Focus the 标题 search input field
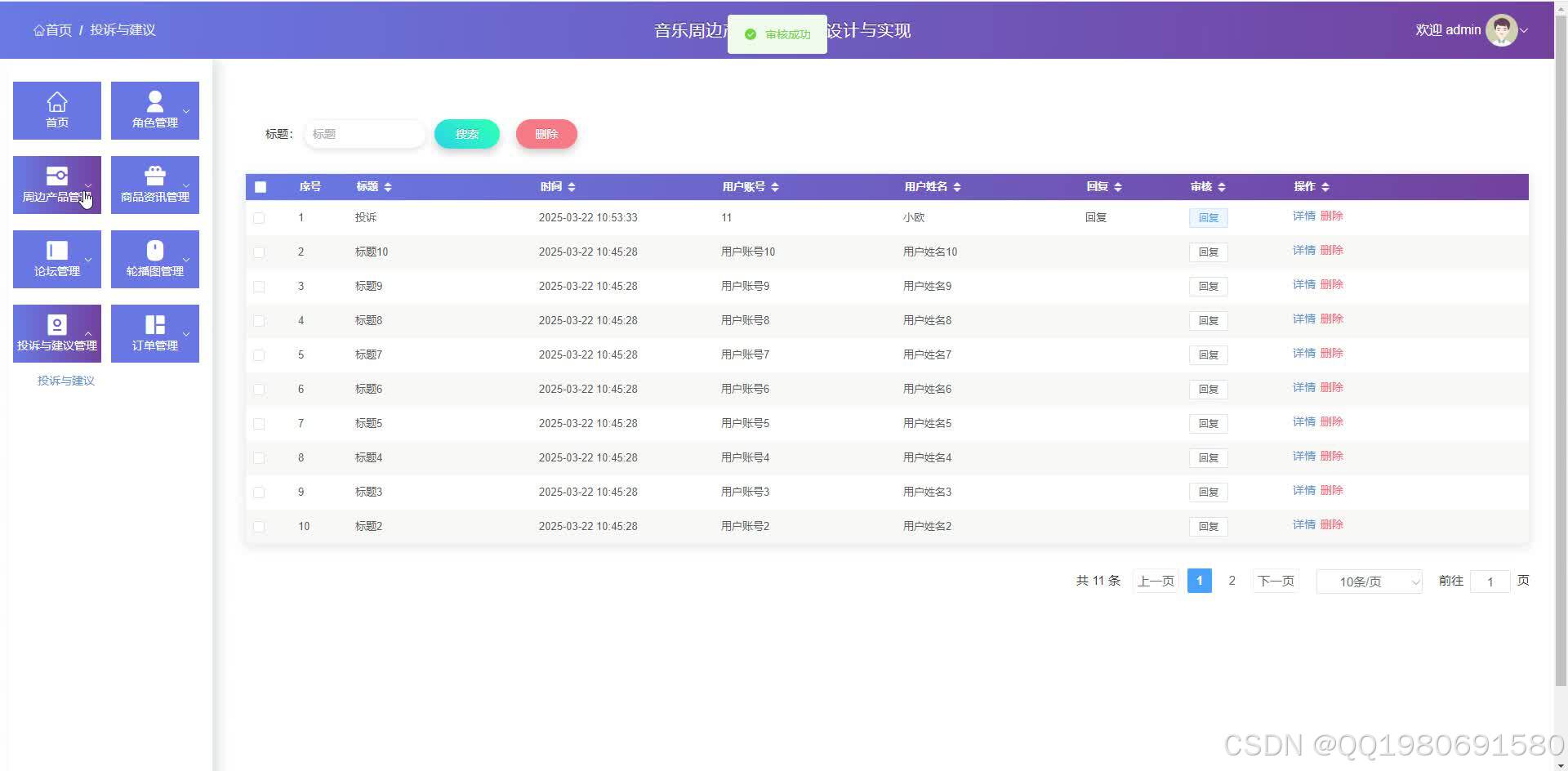Viewport: 1568px width, 771px height. click(x=365, y=134)
